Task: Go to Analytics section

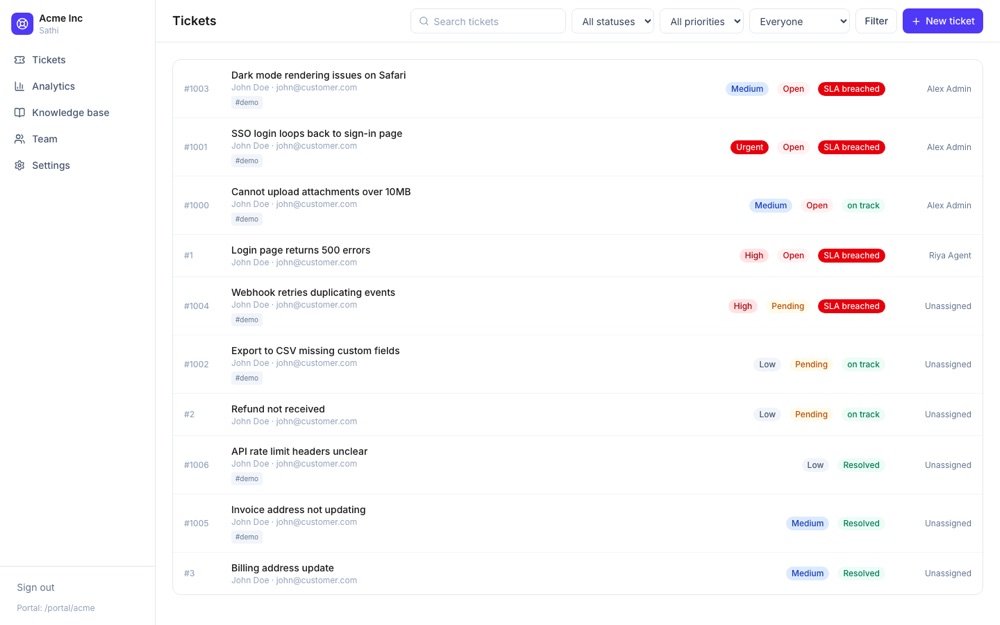Action: 54,86
